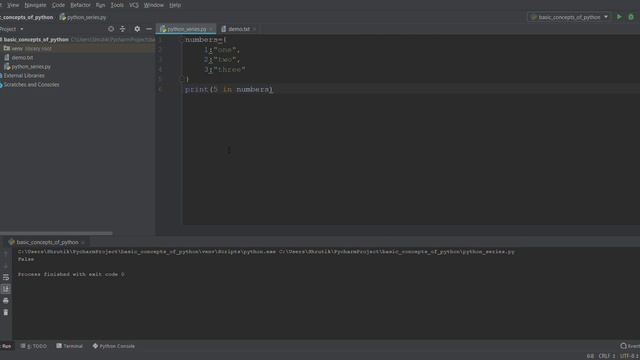Open the Tools menu
Viewport: 640px width, 360px height.
pos(117,5)
